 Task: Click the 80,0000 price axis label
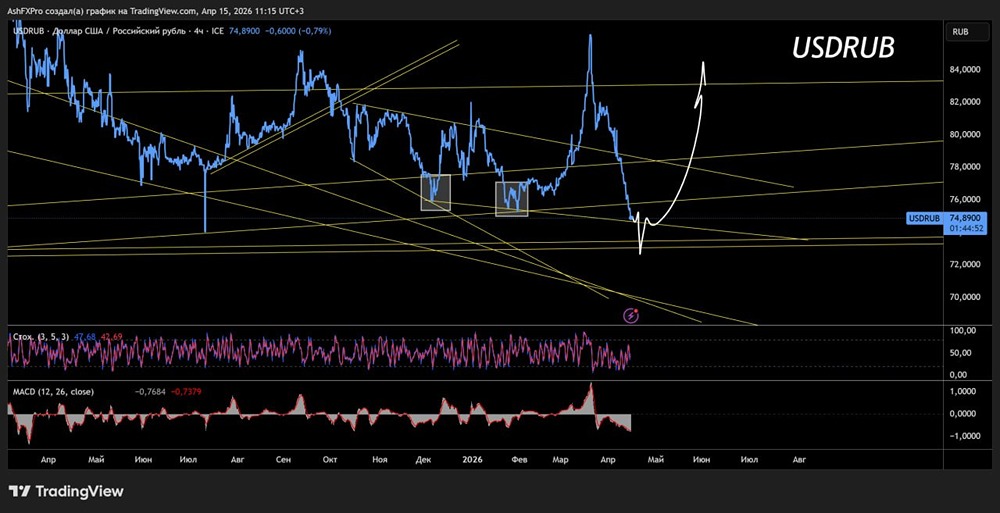click(964, 134)
